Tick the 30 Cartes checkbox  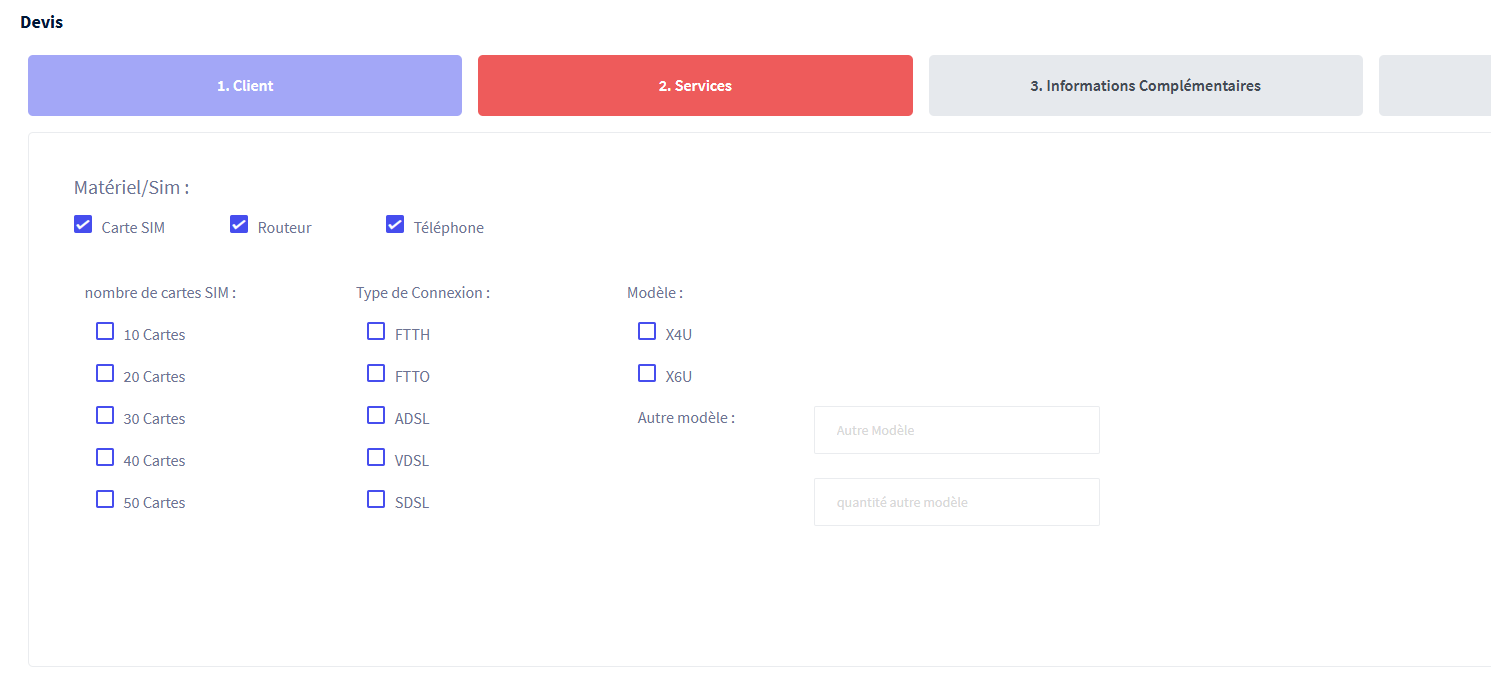pos(105,415)
